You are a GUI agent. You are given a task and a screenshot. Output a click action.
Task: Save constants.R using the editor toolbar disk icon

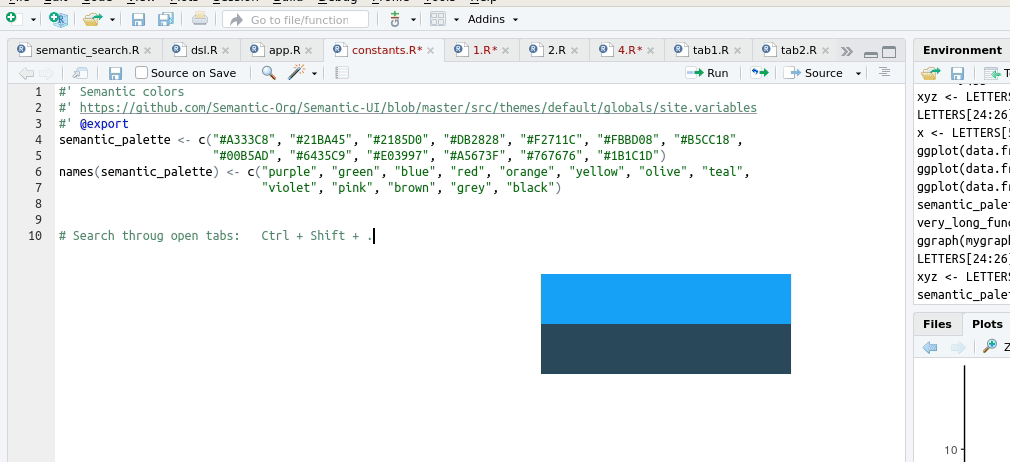[x=115, y=73]
